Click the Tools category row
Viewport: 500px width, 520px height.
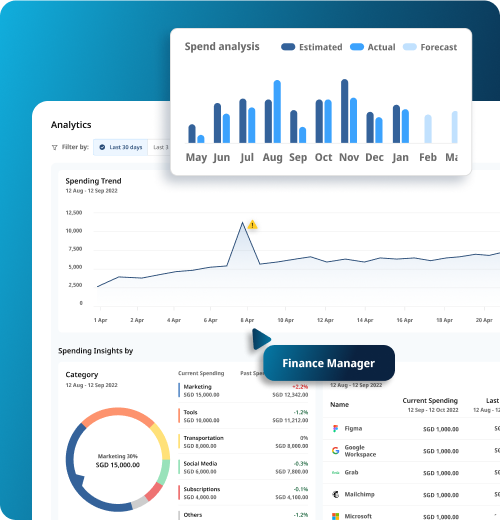[x=243, y=416]
